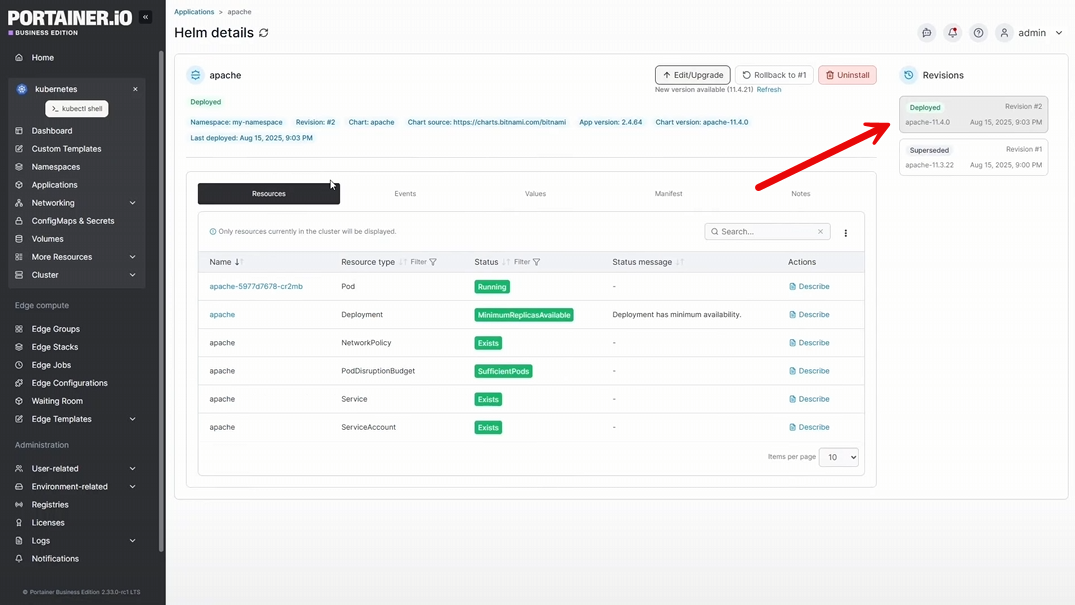
Task: Click the sidebar vertical scrollbar
Action: [x=161, y=300]
